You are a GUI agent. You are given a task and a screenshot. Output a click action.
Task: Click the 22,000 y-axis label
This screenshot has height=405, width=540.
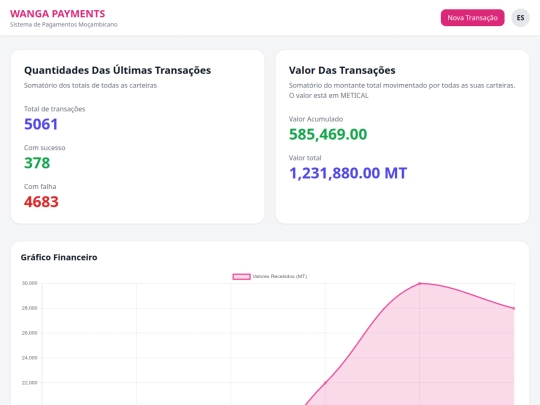click(29, 383)
